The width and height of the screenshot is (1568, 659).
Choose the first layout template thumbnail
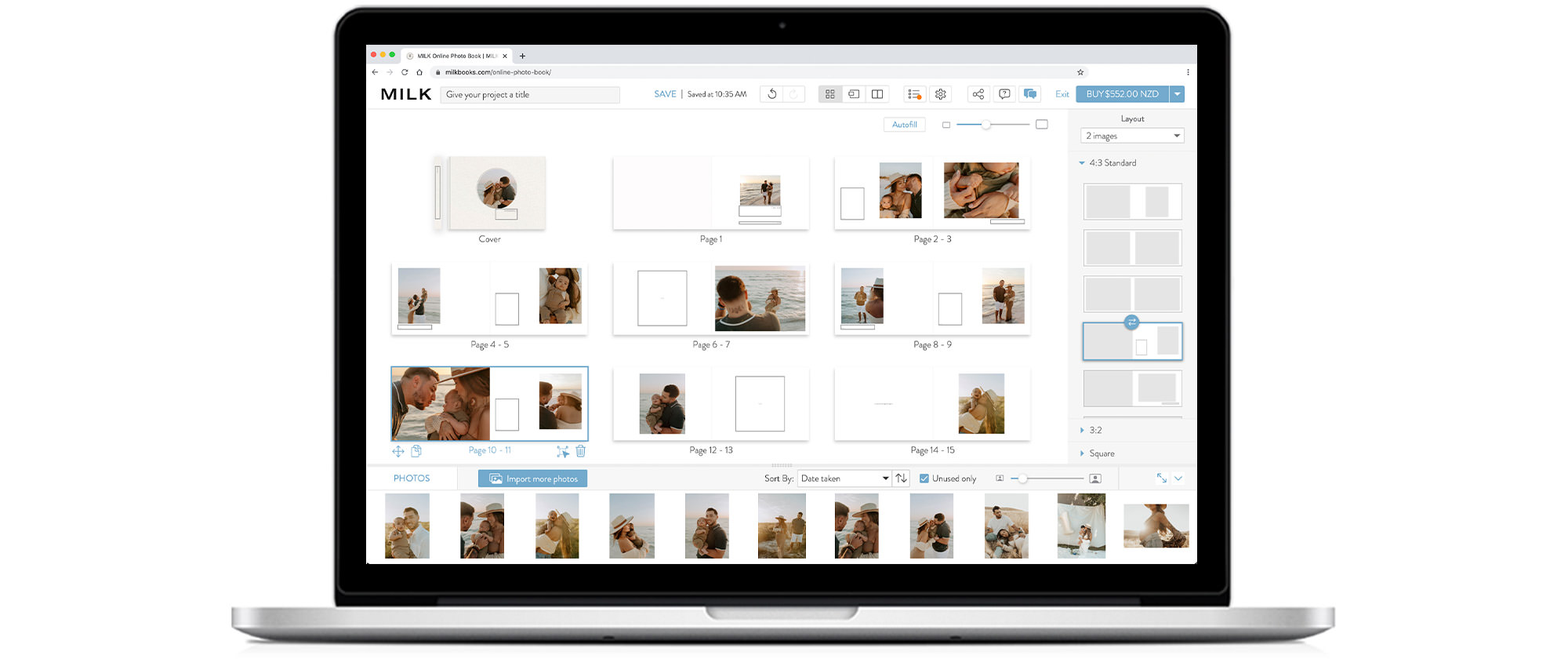pos(1132,202)
